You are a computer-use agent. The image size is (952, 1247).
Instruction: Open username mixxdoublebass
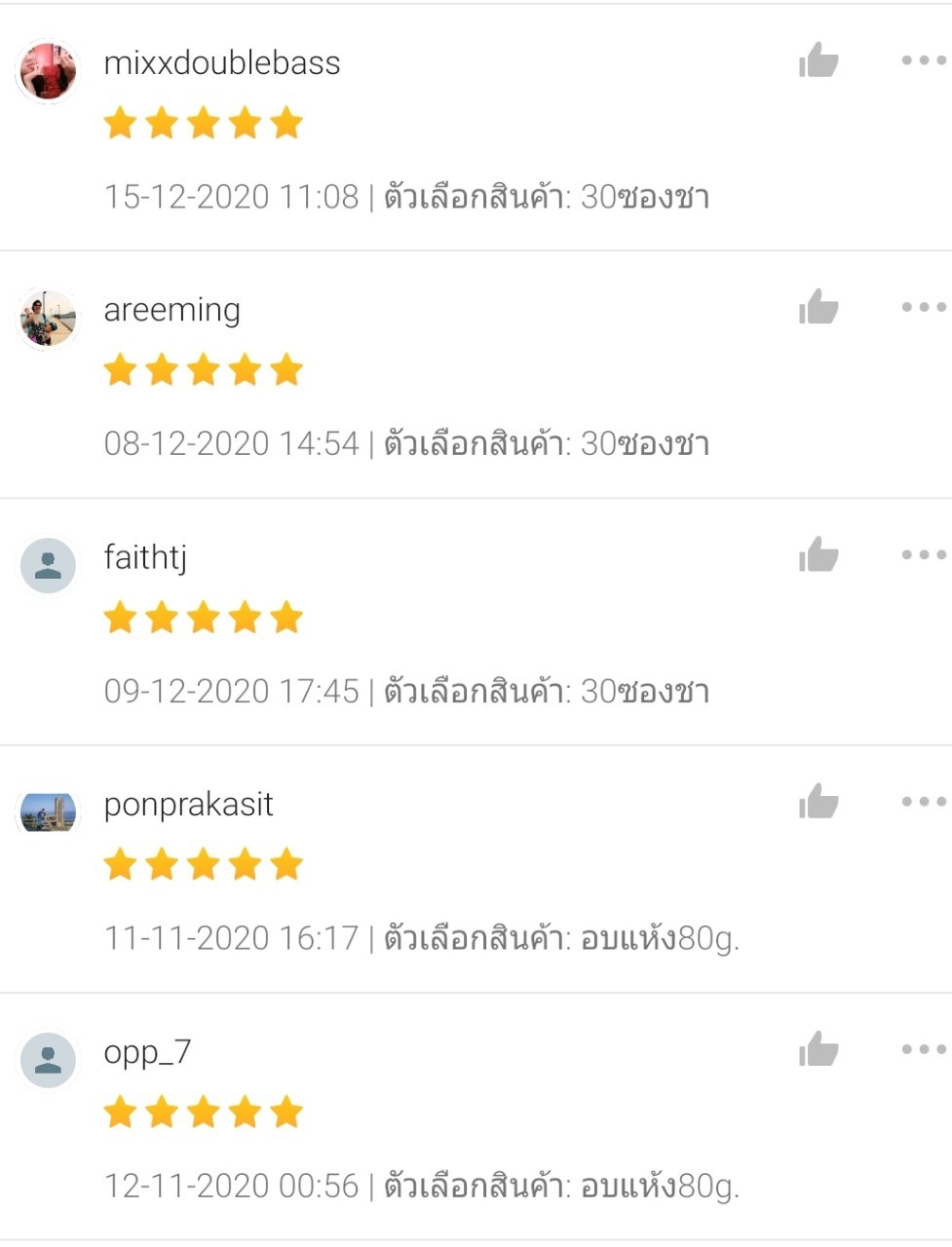(222, 63)
